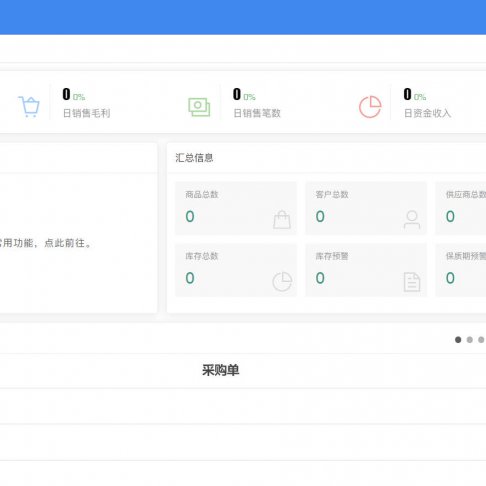Image resolution: width=486 pixels, height=486 pixels.
Task: Click the green 0 value under 商品总数
Action: click(x=190, y=217)
